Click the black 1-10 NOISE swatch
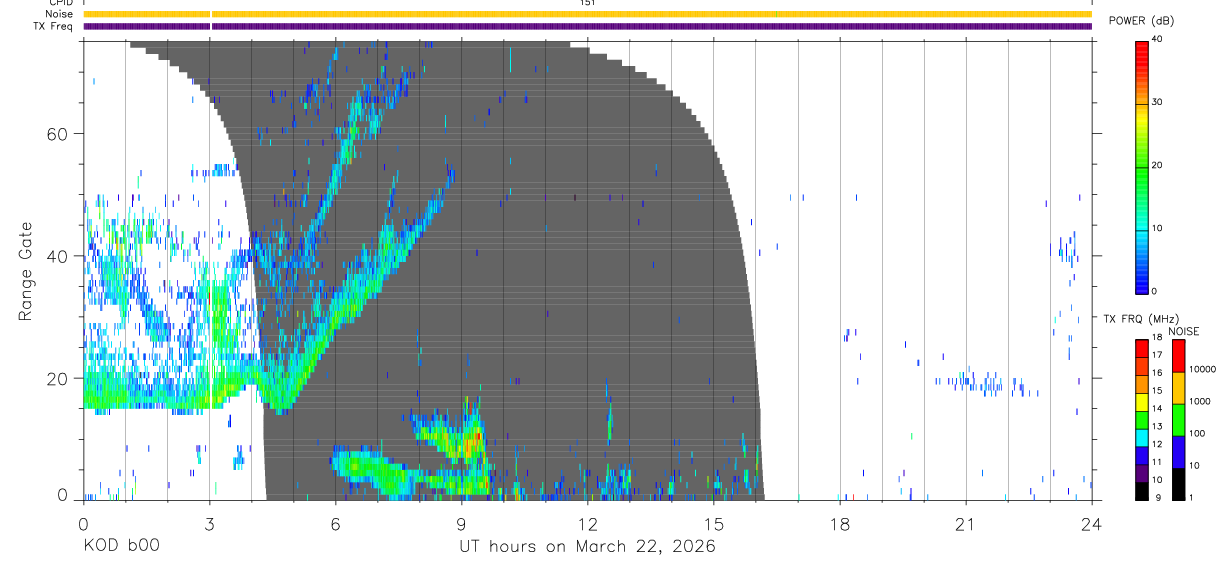 click(x=1179, y=484)
